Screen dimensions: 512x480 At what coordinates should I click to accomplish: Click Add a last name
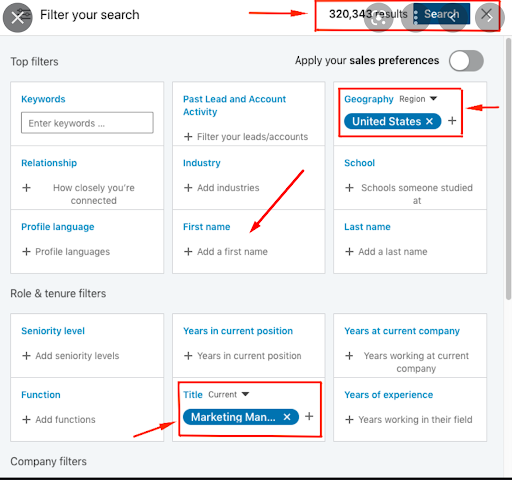pyautogui.click(x=393, y=252)
